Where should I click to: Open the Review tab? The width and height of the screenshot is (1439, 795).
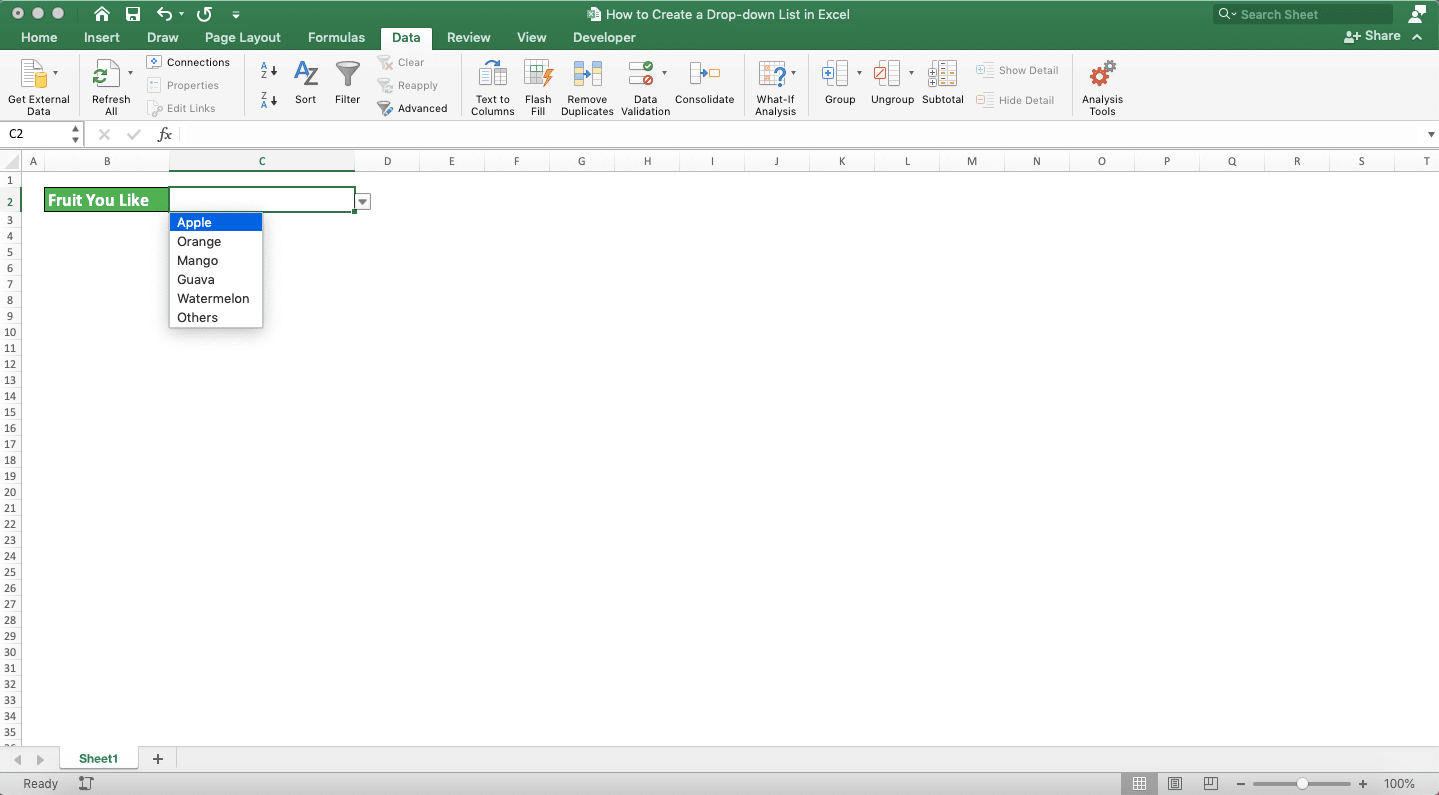[469, 37]
